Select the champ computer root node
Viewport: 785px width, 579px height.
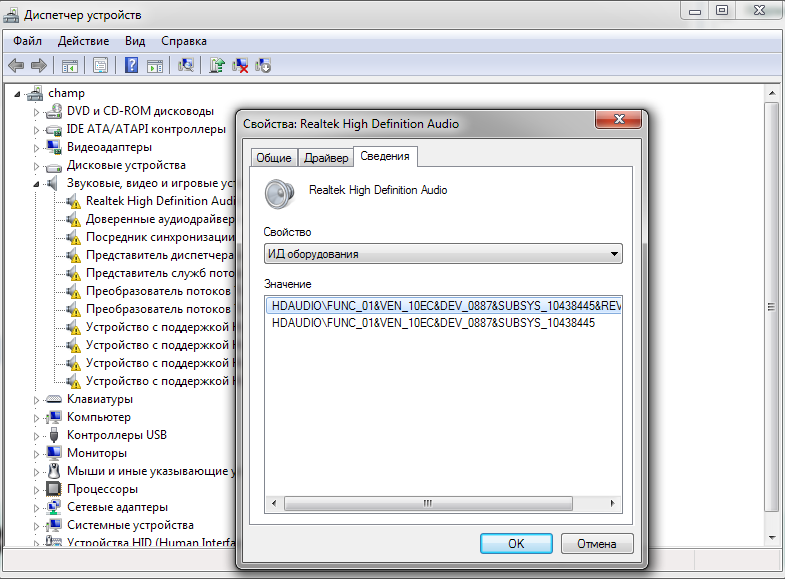(x=66, y=93)
